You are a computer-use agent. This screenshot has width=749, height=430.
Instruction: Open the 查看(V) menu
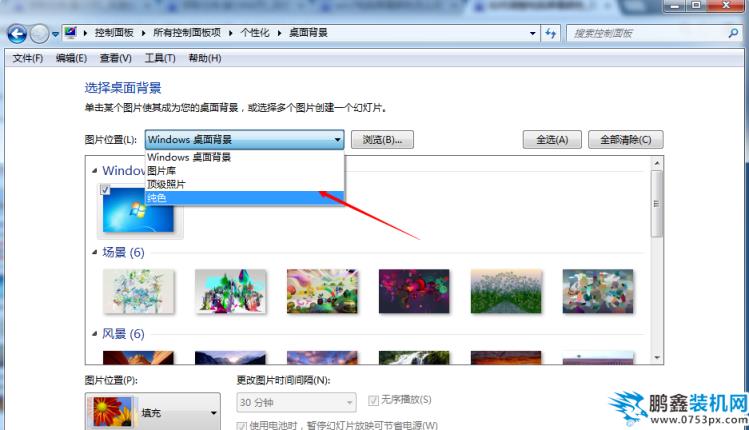pyautogui.click(x=116, y=58)
